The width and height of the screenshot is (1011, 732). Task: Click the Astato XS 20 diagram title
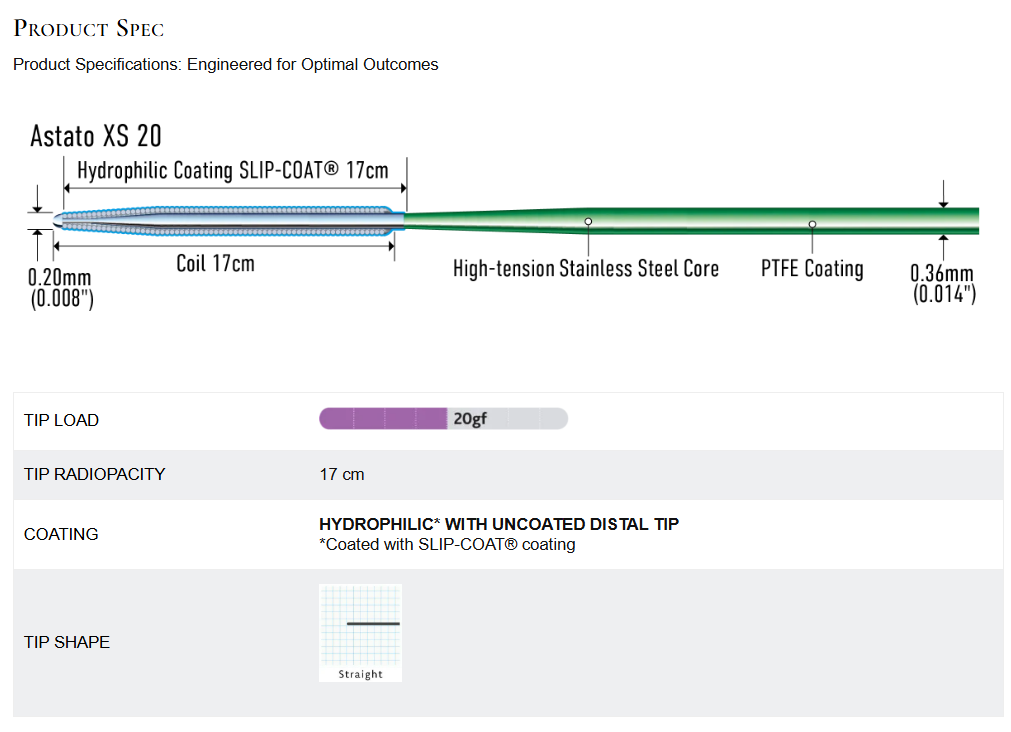tap(96, 136)
